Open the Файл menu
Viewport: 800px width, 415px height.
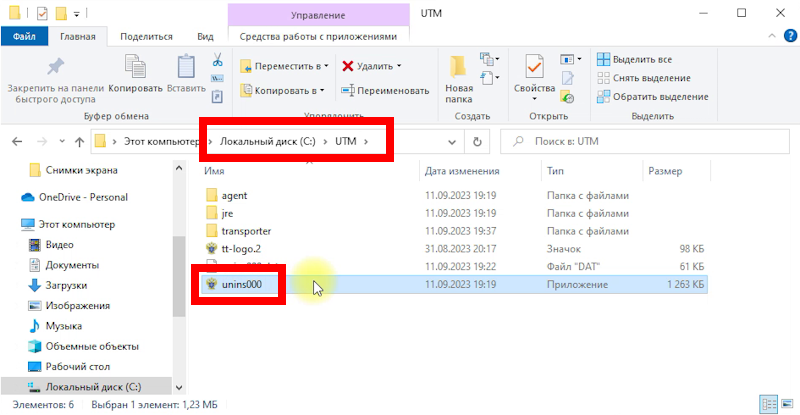(x=24, y=36)
